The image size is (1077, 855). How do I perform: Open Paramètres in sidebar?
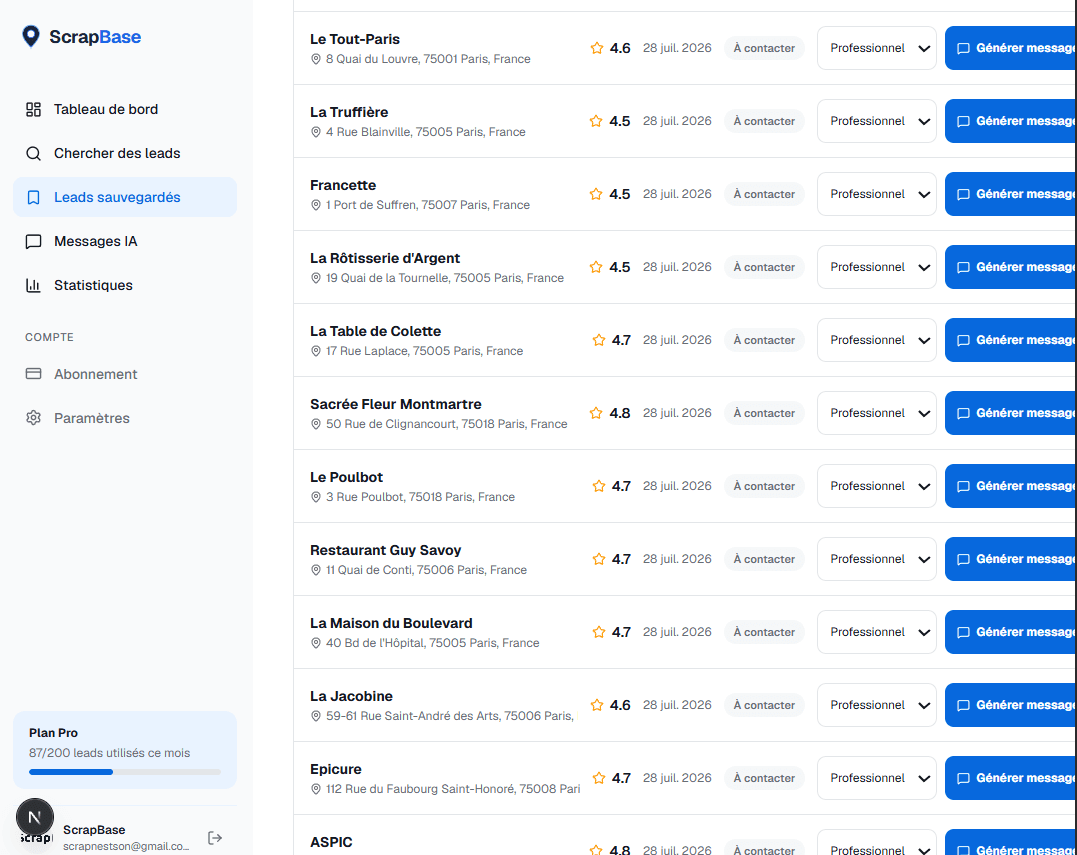pyautogui.click(x=125, y=418)
